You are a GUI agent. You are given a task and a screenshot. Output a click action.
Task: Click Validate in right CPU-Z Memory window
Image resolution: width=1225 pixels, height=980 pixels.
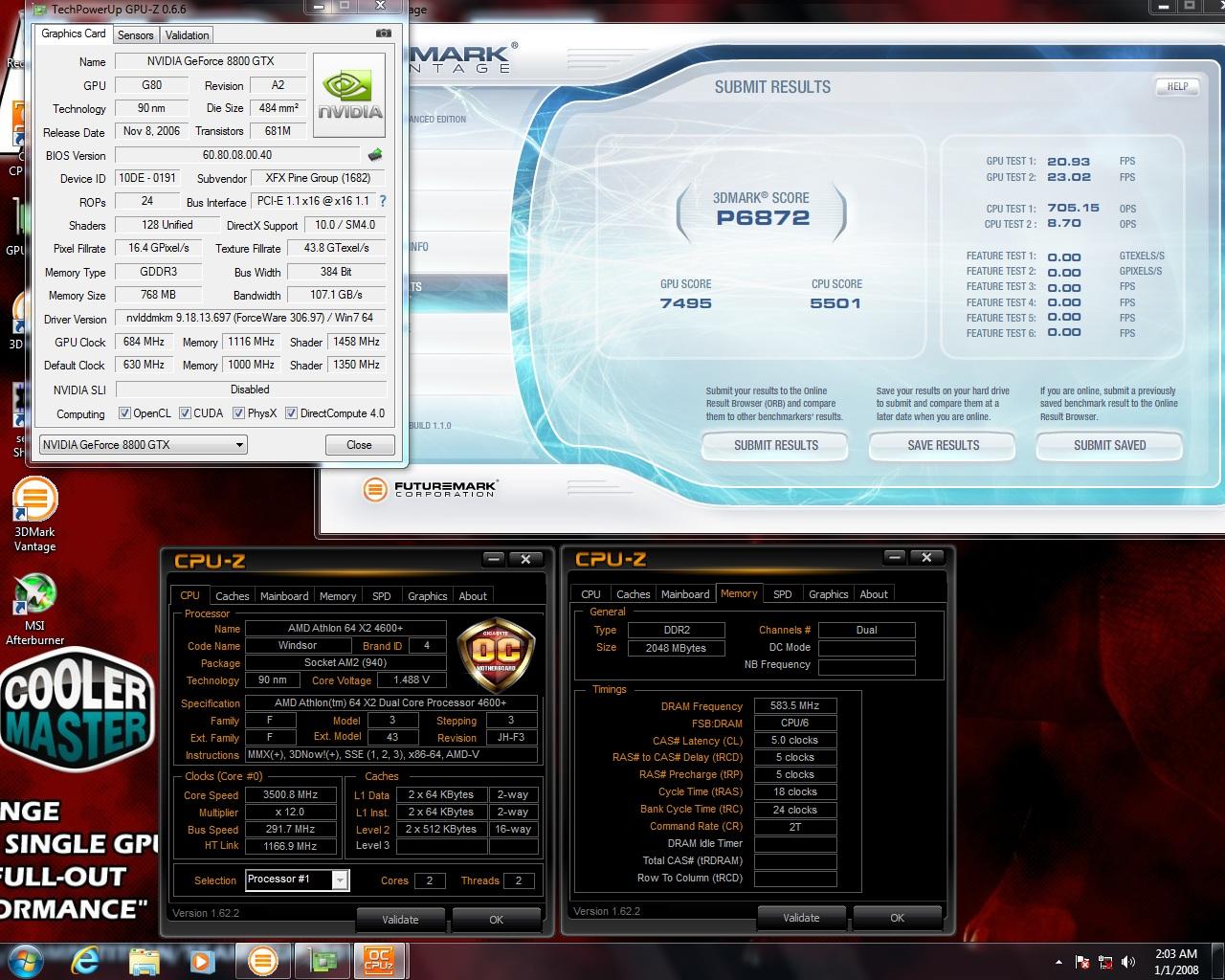click(x=801, y=917)
